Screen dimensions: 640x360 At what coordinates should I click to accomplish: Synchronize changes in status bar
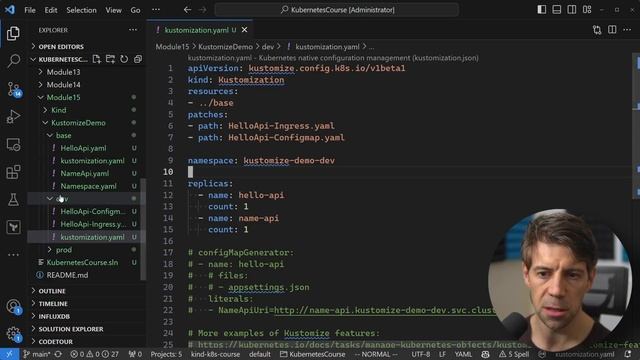(58, 354)
